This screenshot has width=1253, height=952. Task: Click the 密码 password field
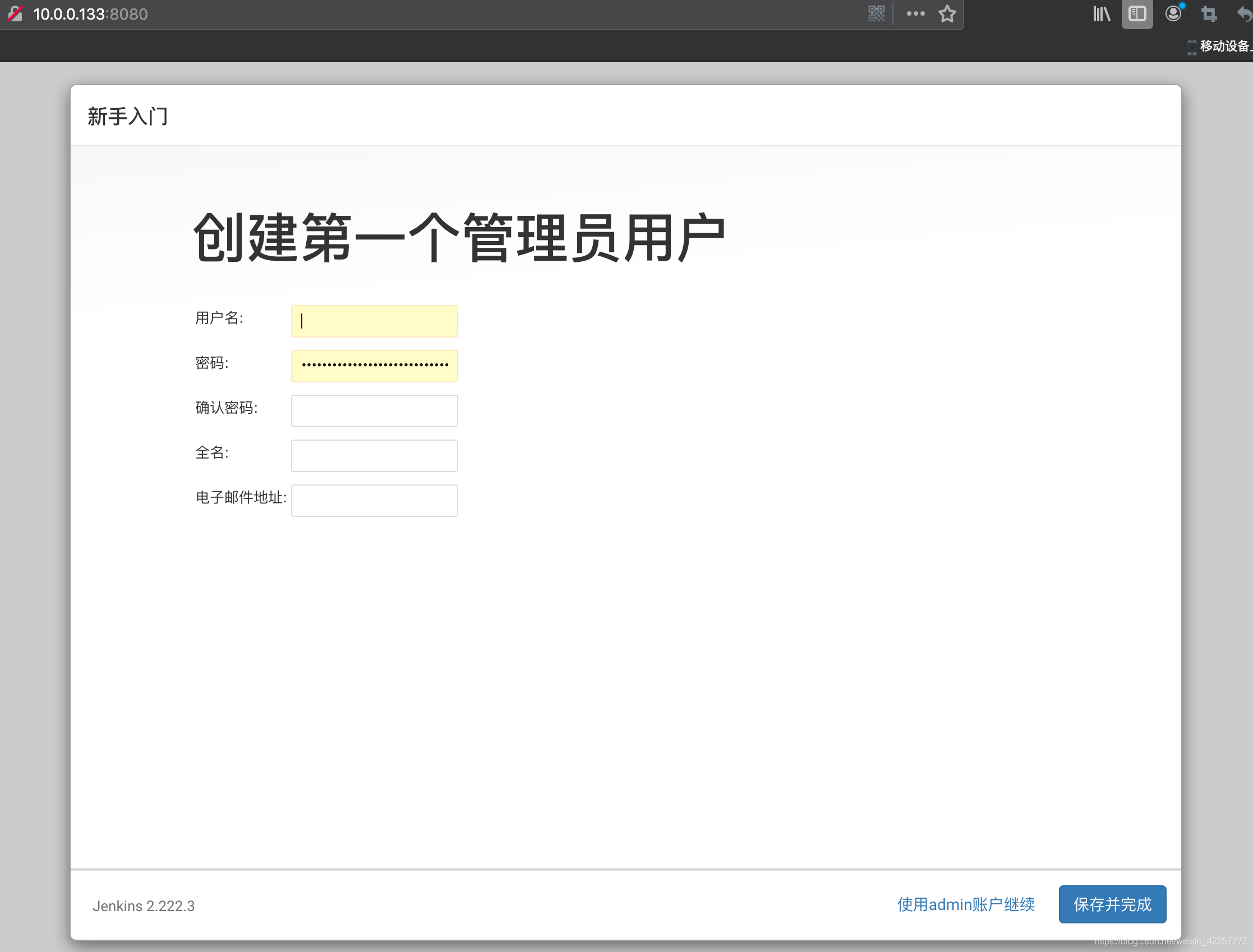point(374,366)
